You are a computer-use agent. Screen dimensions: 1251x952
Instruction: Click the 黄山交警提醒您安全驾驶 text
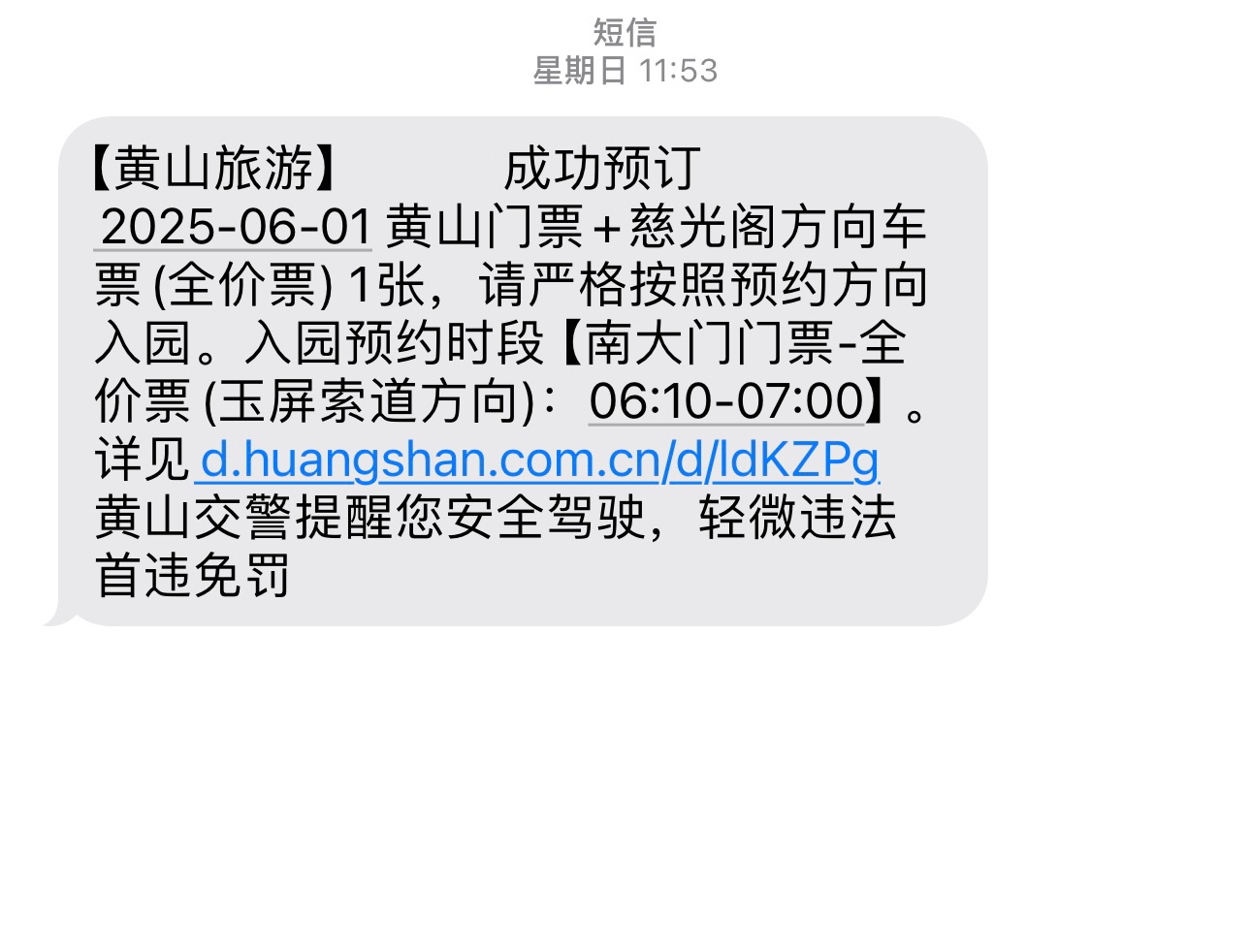tap(369, 518)
